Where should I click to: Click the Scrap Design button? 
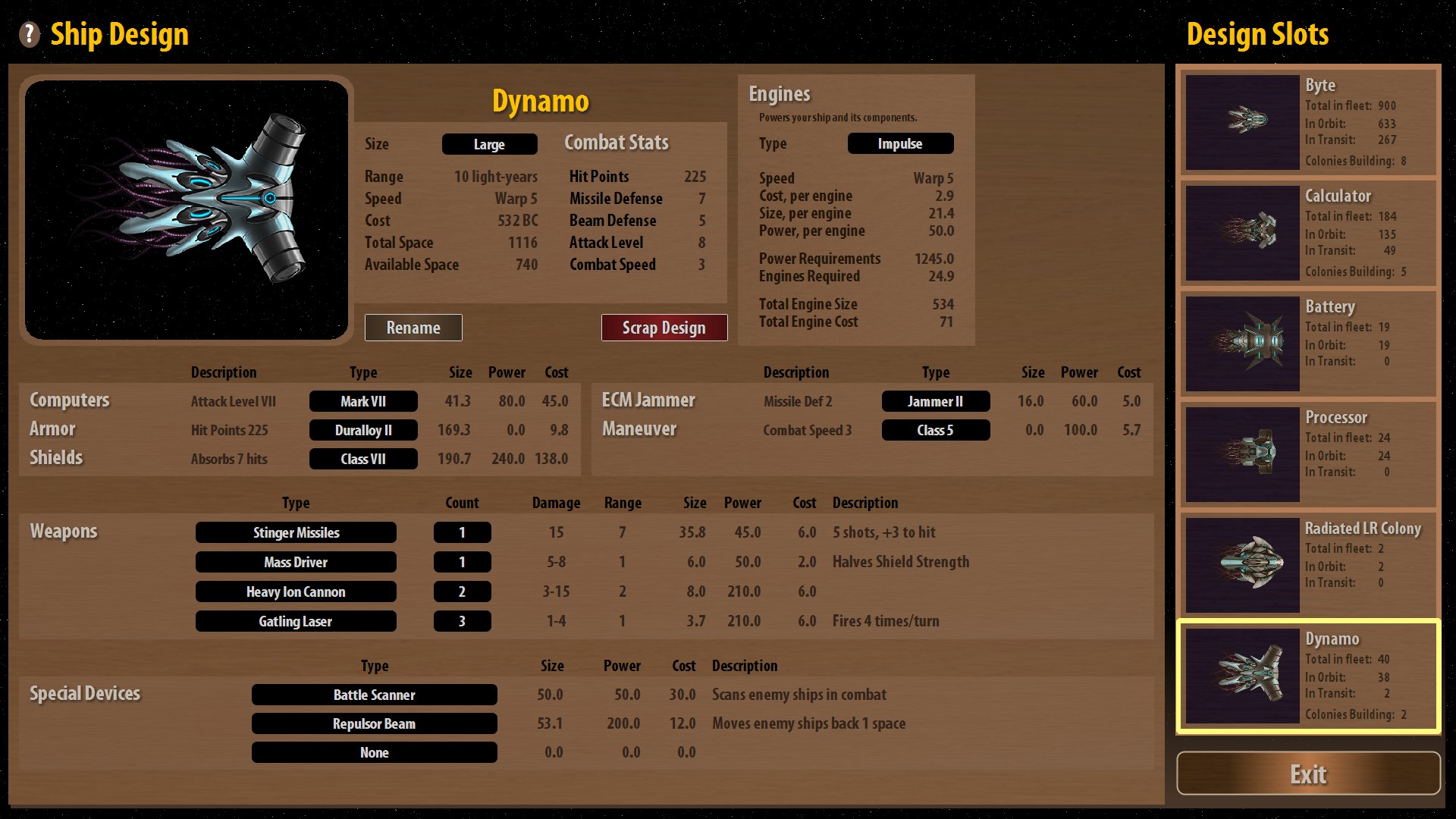click(664, 328)
